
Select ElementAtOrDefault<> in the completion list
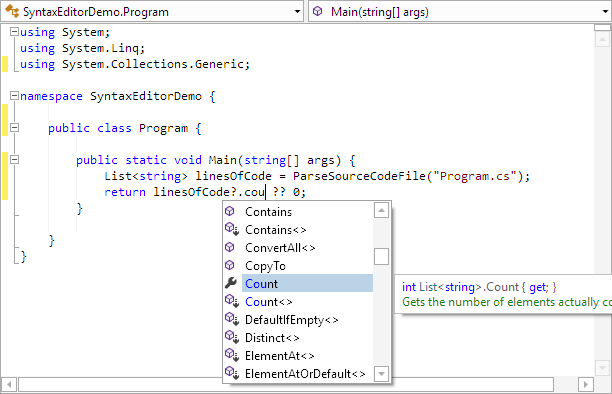307,373
